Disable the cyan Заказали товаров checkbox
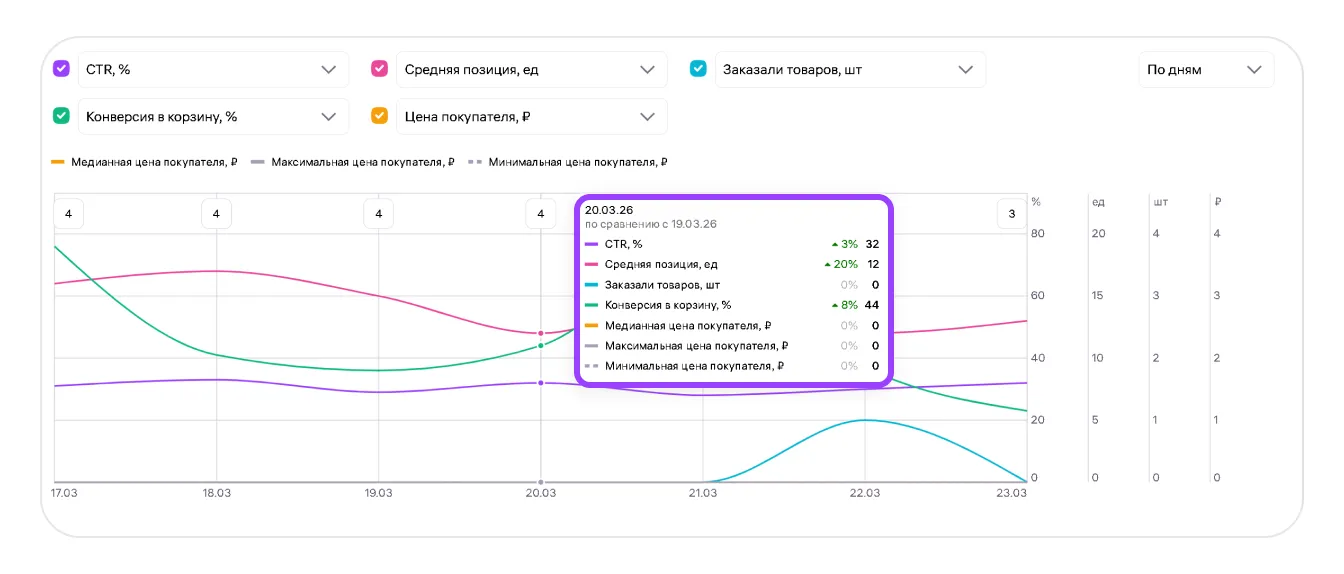The height and width of the screenshot is (574, 1344). tap(698, 69)
